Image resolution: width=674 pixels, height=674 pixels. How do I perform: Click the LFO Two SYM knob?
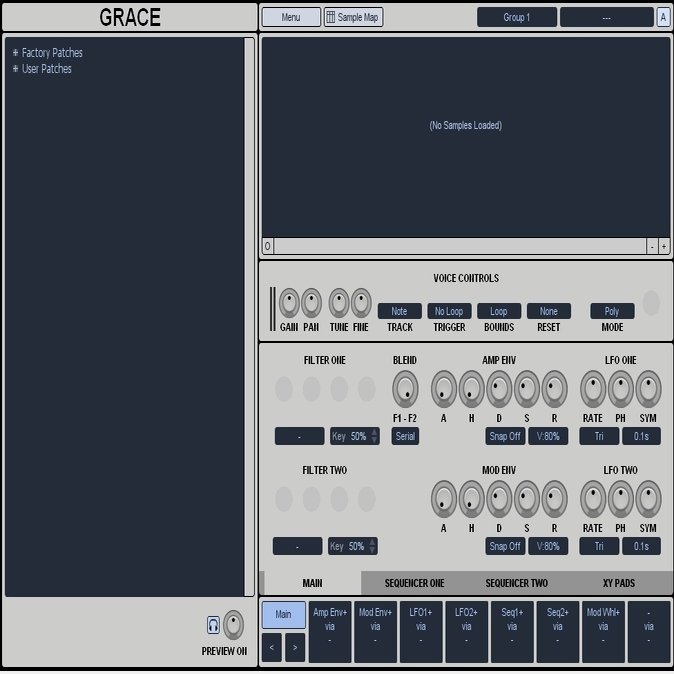coord(648,499)
